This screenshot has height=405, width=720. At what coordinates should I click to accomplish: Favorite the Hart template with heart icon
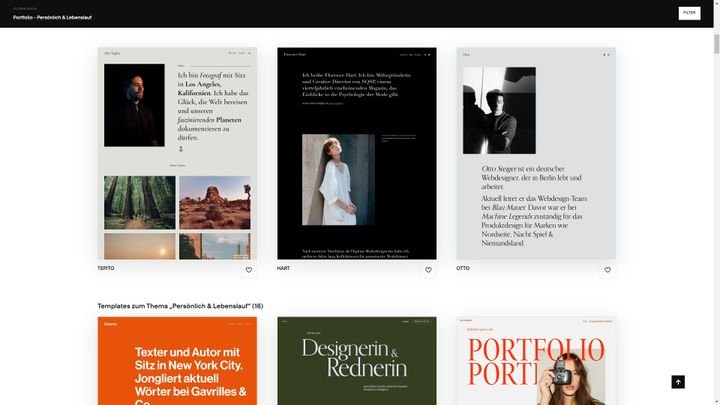point(428,270)
